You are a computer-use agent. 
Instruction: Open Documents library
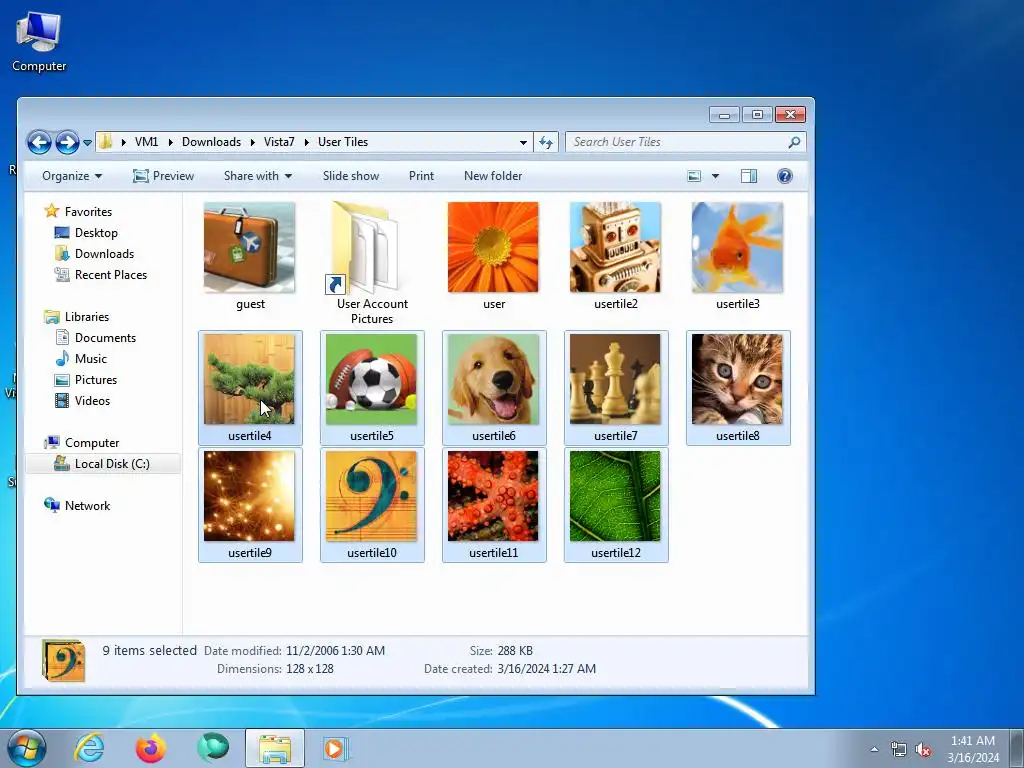click(x=105, y=338)
